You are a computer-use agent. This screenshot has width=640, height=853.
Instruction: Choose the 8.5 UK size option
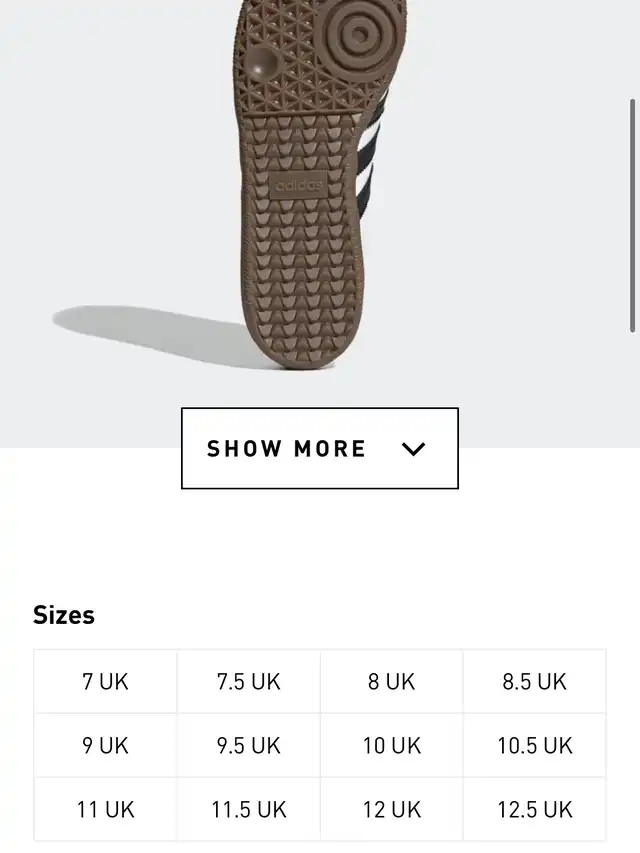coord(534,682)
